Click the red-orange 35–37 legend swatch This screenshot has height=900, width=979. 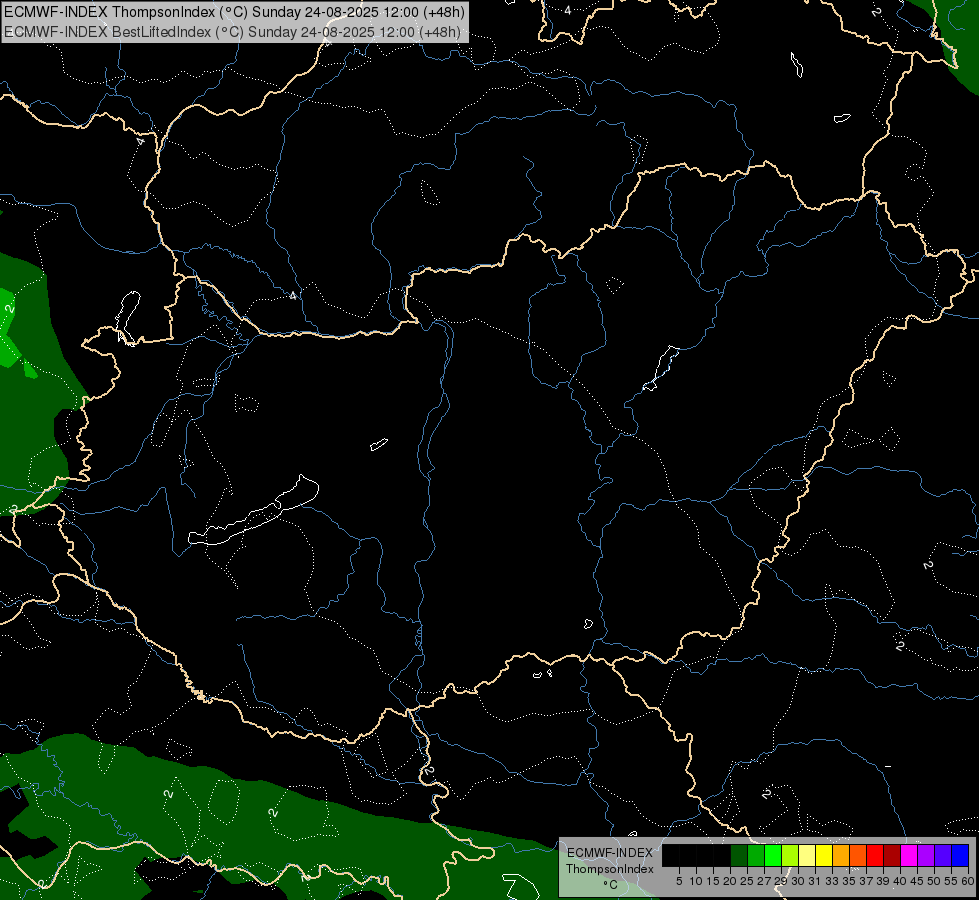click(858, 855)
